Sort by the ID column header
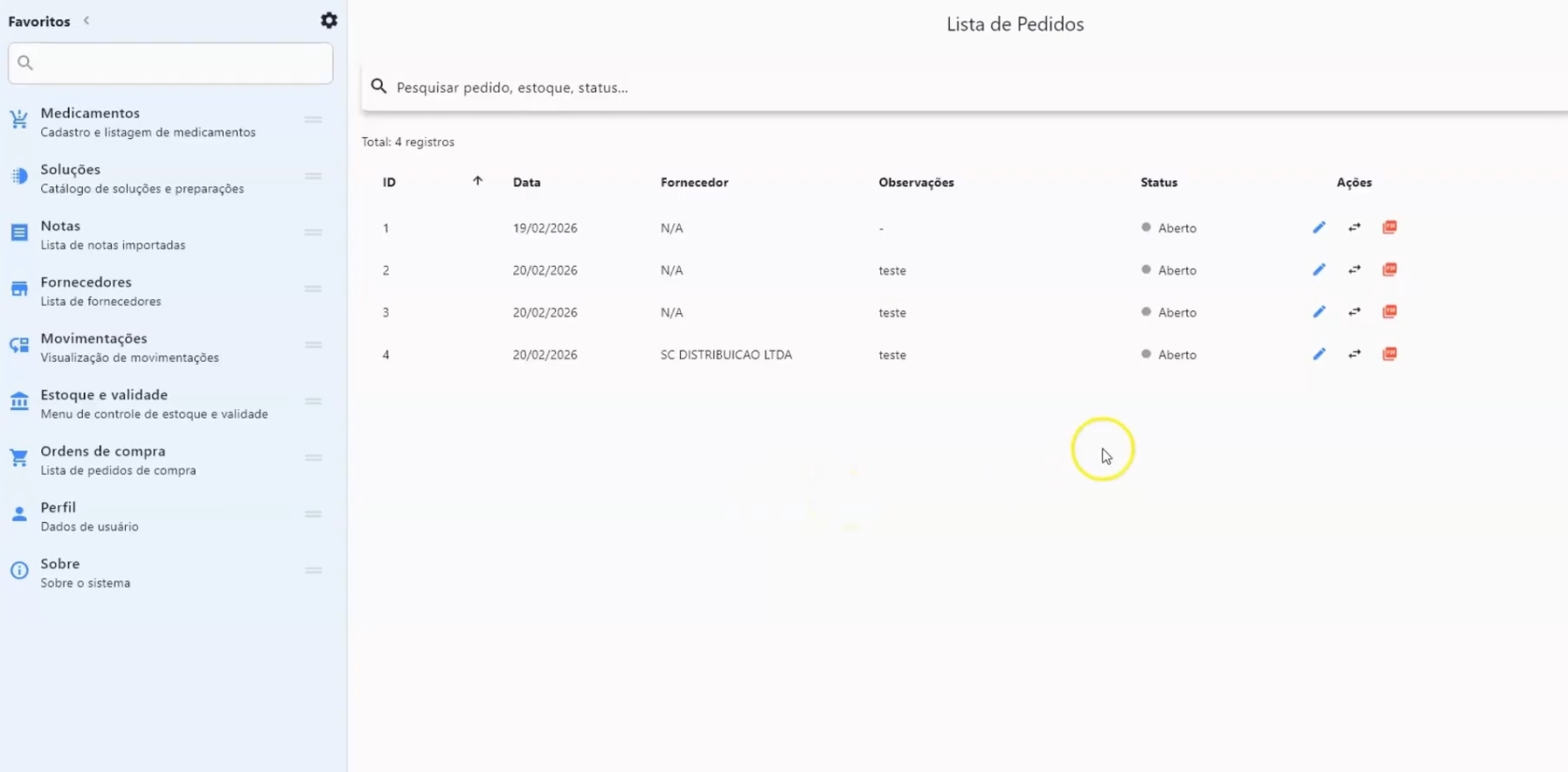The width and height of the screenshot is (1568, 772). [x=389, y=182]
